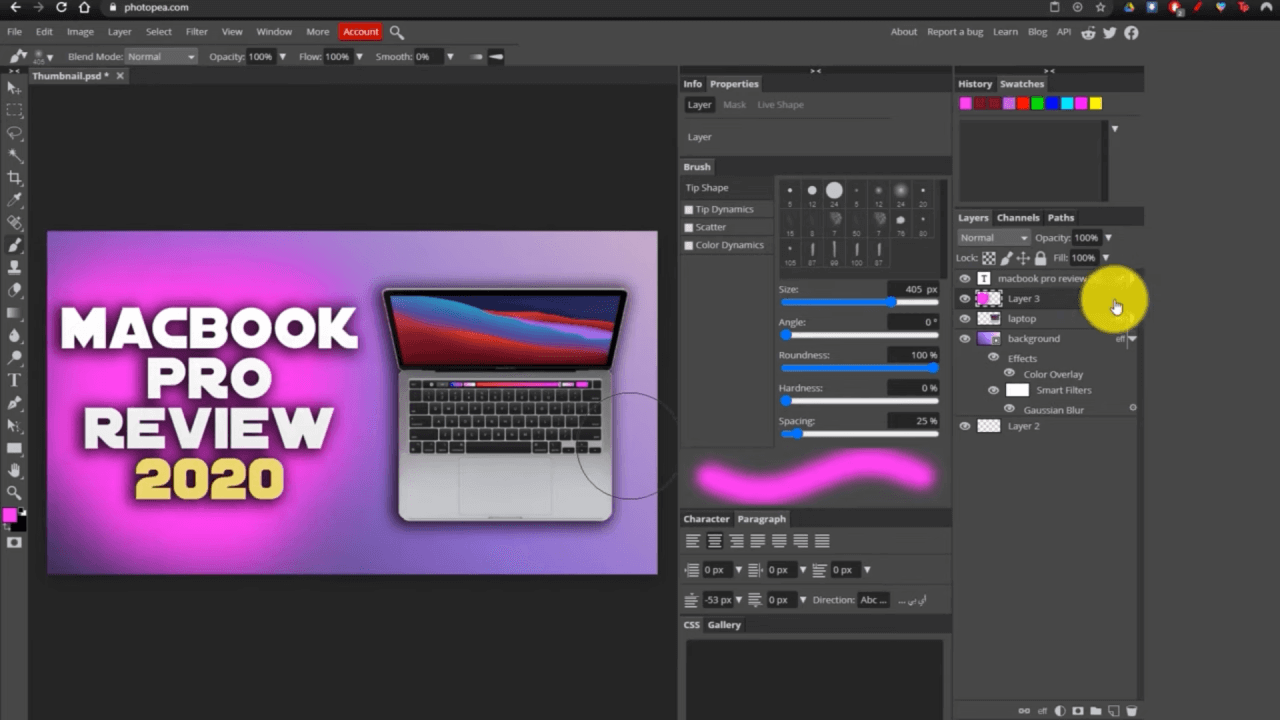Open the Filter menu
1280x720 pixels.
(196, 32)
